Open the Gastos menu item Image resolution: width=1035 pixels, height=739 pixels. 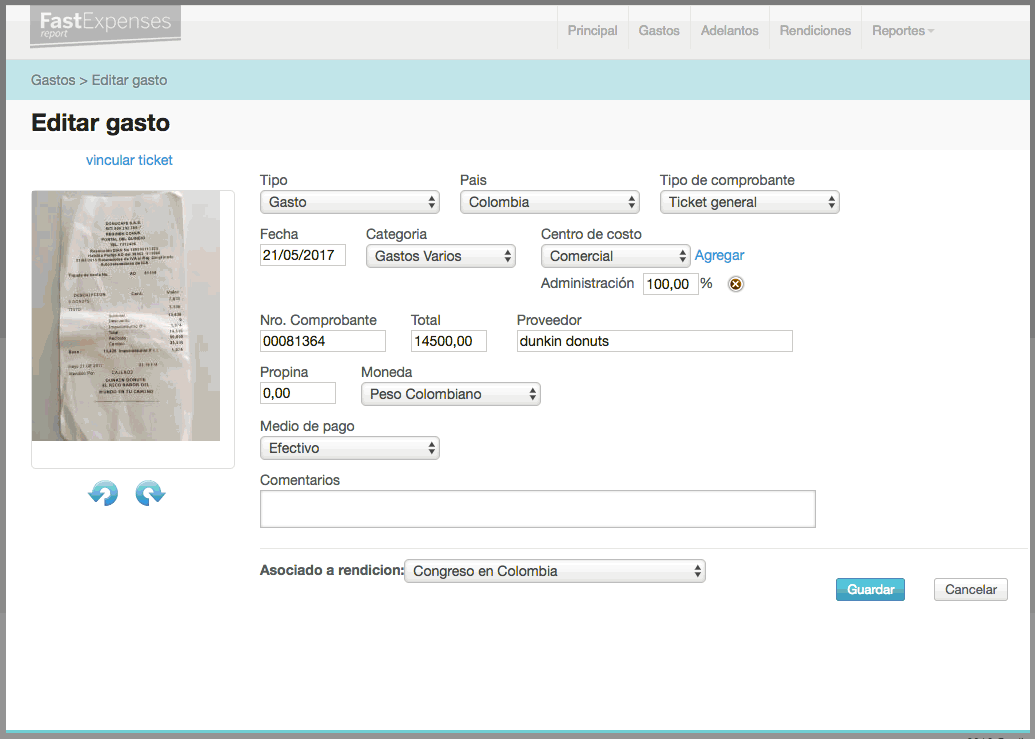(x=659, y=30)
